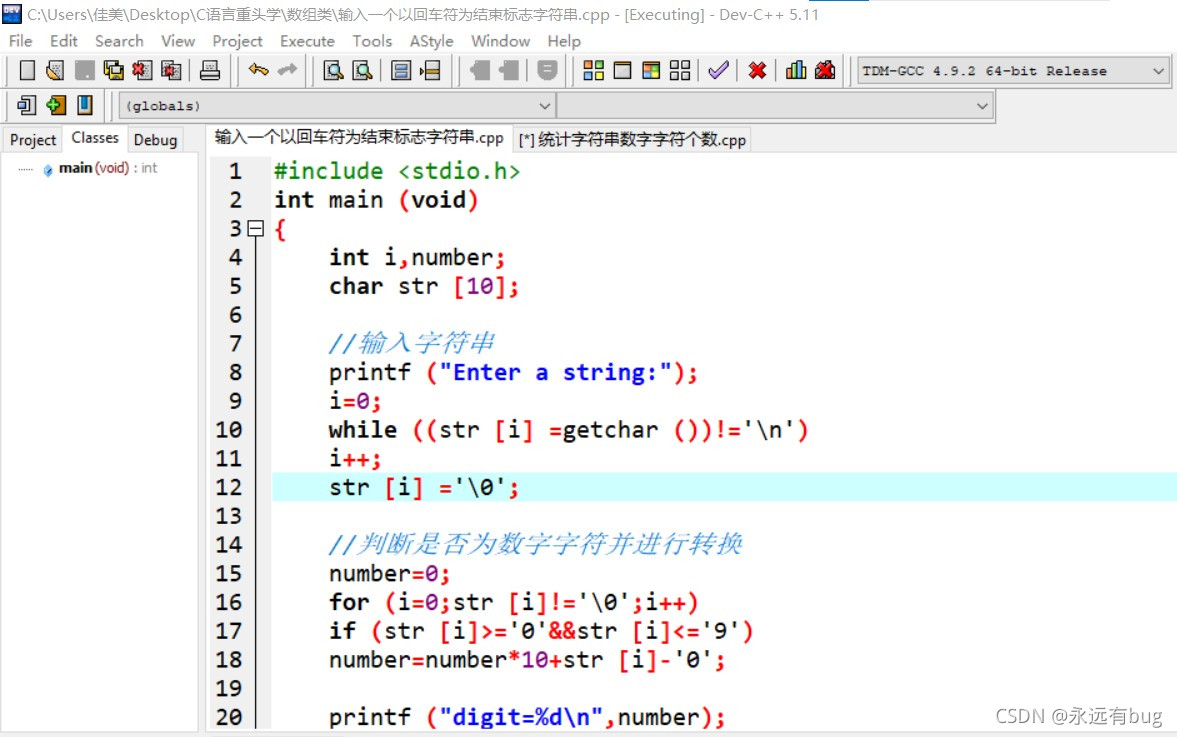Switch to the Project side tab
The width and height of the screenshot is (1177, 737).
click(33, 140)
